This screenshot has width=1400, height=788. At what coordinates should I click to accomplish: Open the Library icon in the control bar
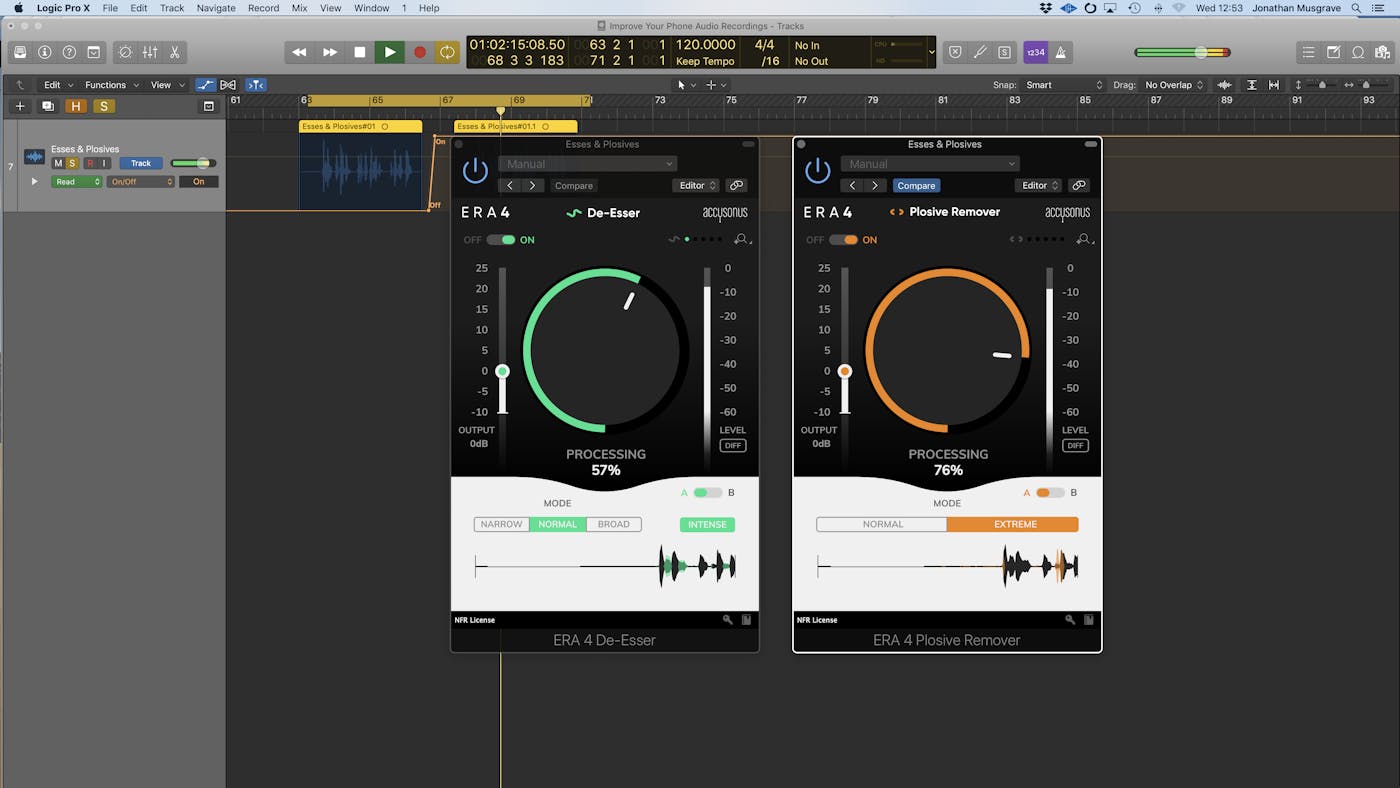pos(20,52)
